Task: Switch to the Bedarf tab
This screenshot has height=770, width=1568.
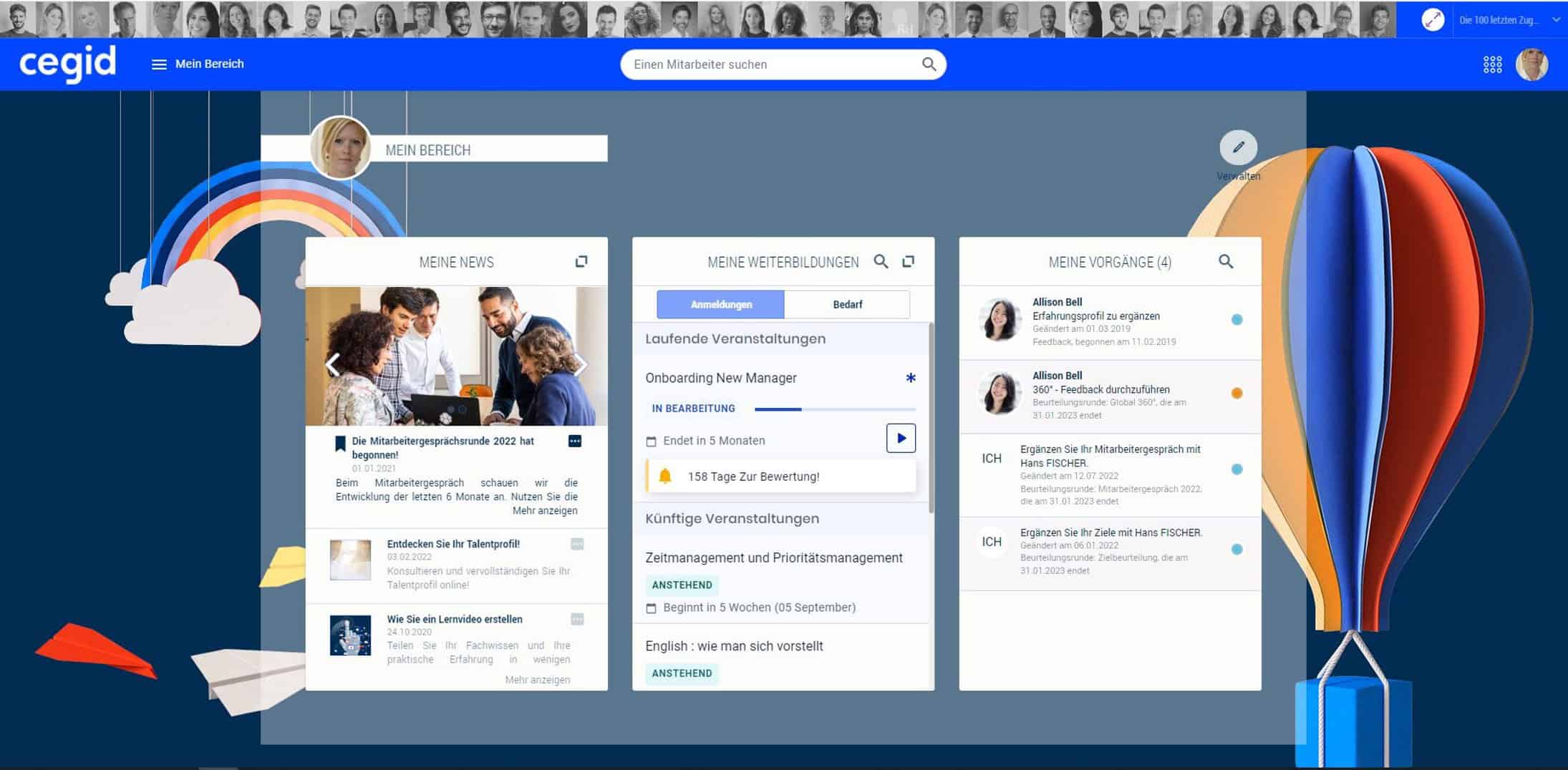Action: pos(847,305)
